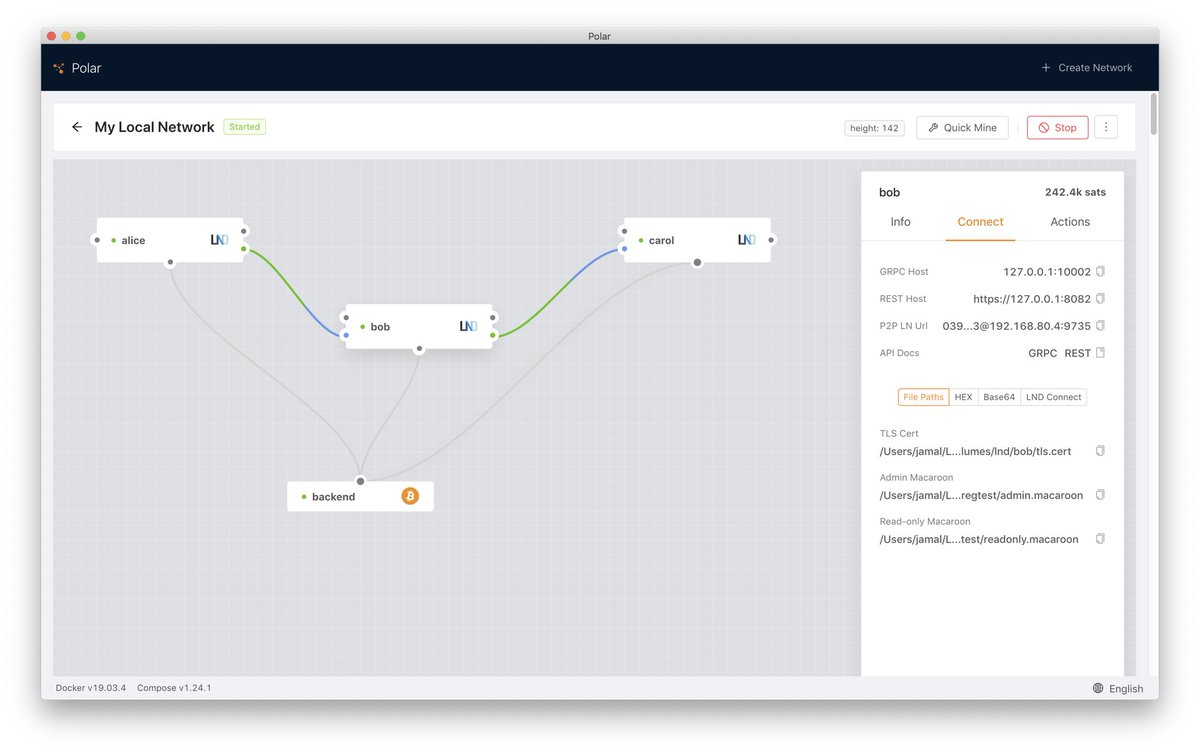Click the Compose v1.24.1 status text
The image size is (1200, 754).
tap(174, 688)
